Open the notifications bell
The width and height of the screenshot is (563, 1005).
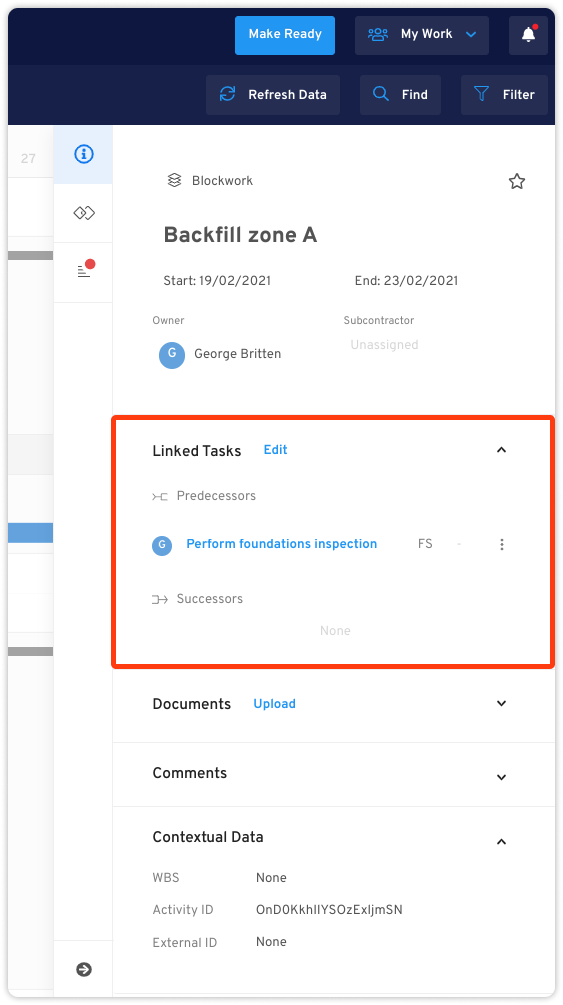pos(528,35)
